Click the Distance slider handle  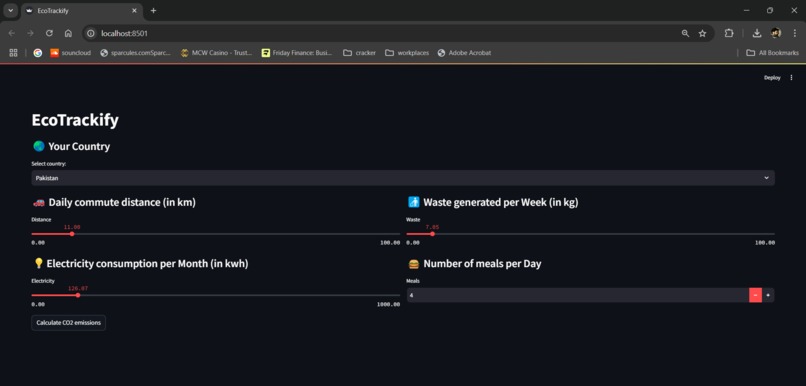pos(72,234)
